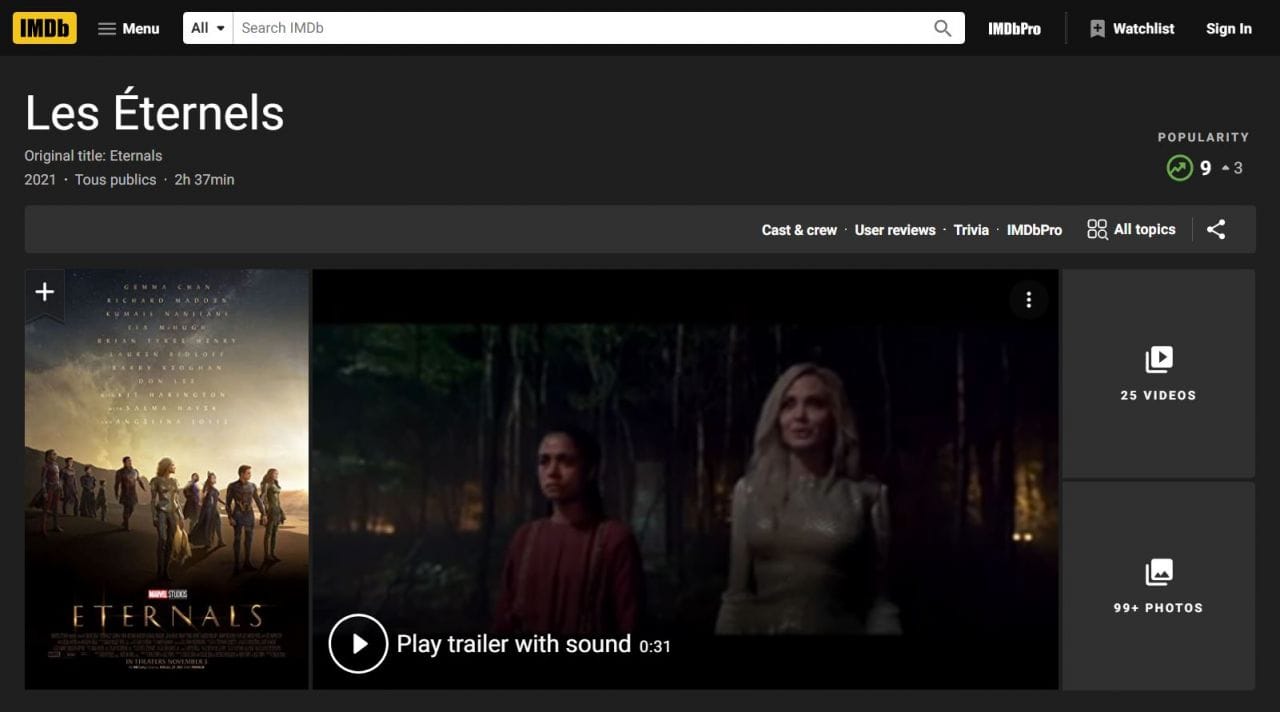
Task: Open the Trivia section
Action: tap(971, 230)
